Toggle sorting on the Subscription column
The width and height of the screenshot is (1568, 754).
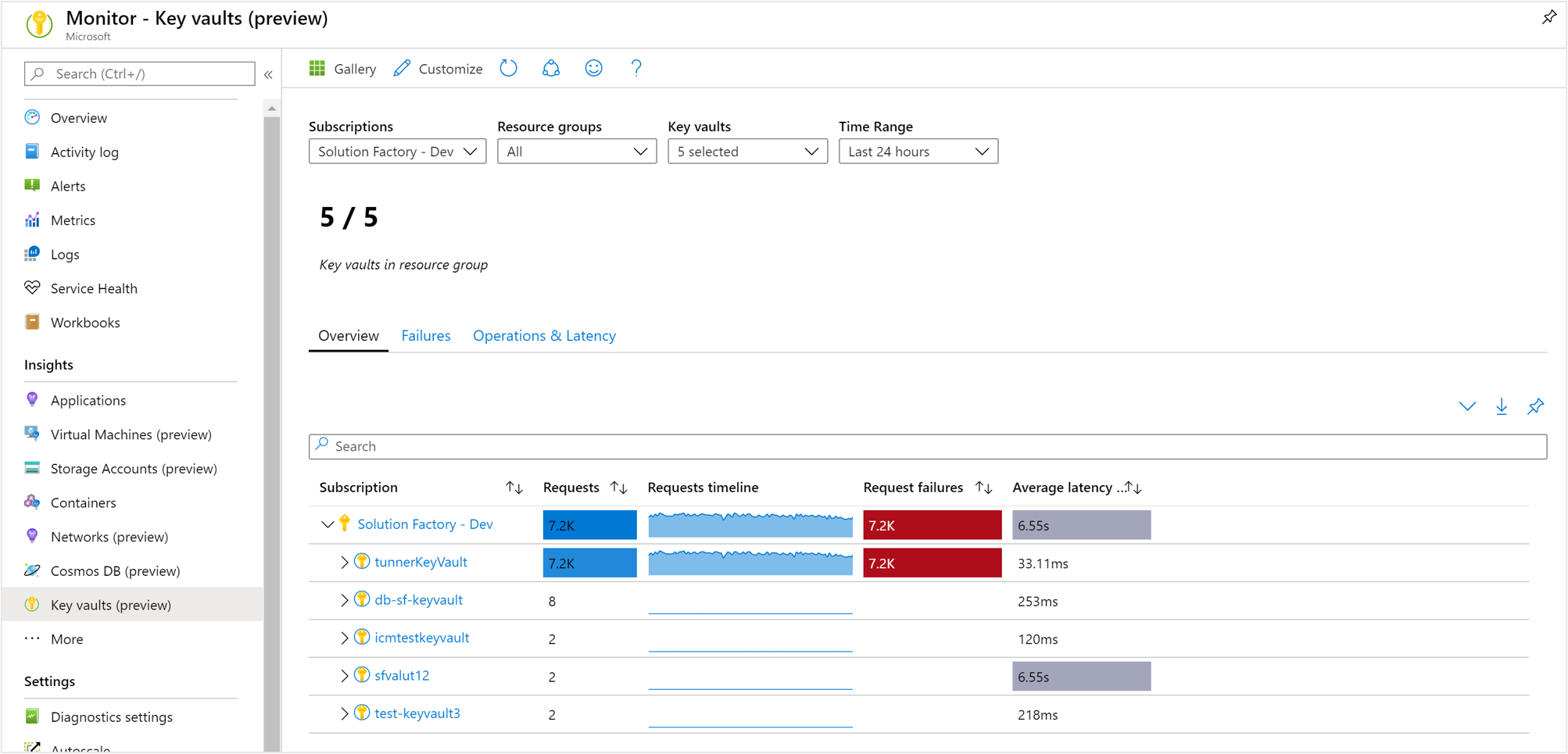click(514, 487)
